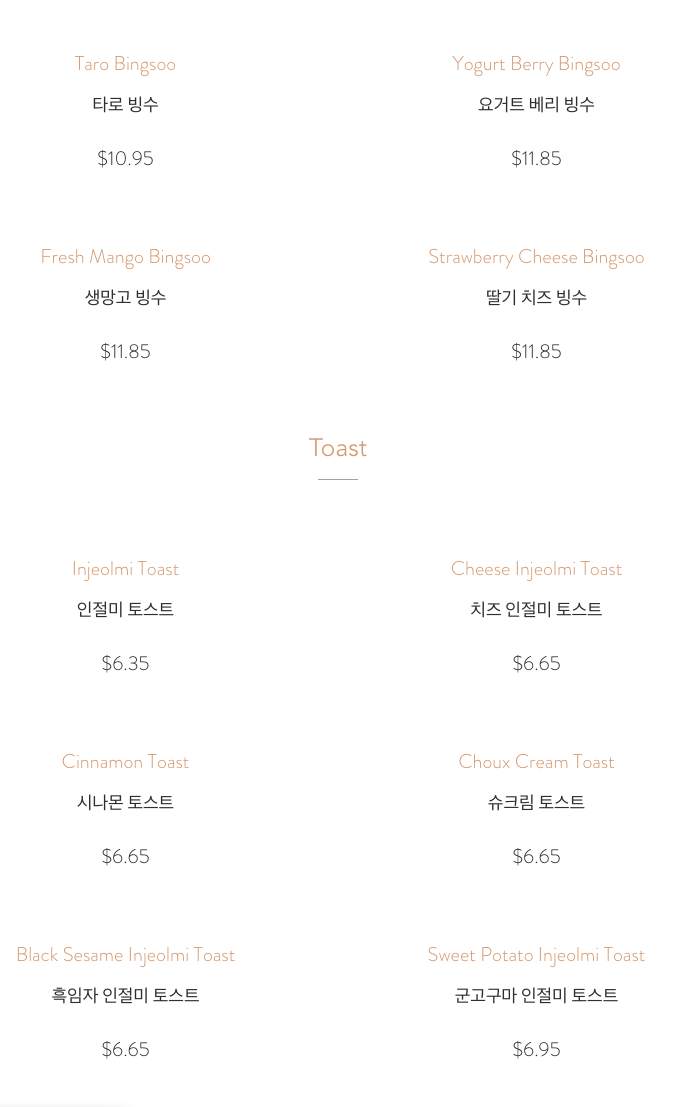Click the $6.95 Sweet Potato toast price
700x1107 pixels.
pyautogui.click(x=536, y=1049)
